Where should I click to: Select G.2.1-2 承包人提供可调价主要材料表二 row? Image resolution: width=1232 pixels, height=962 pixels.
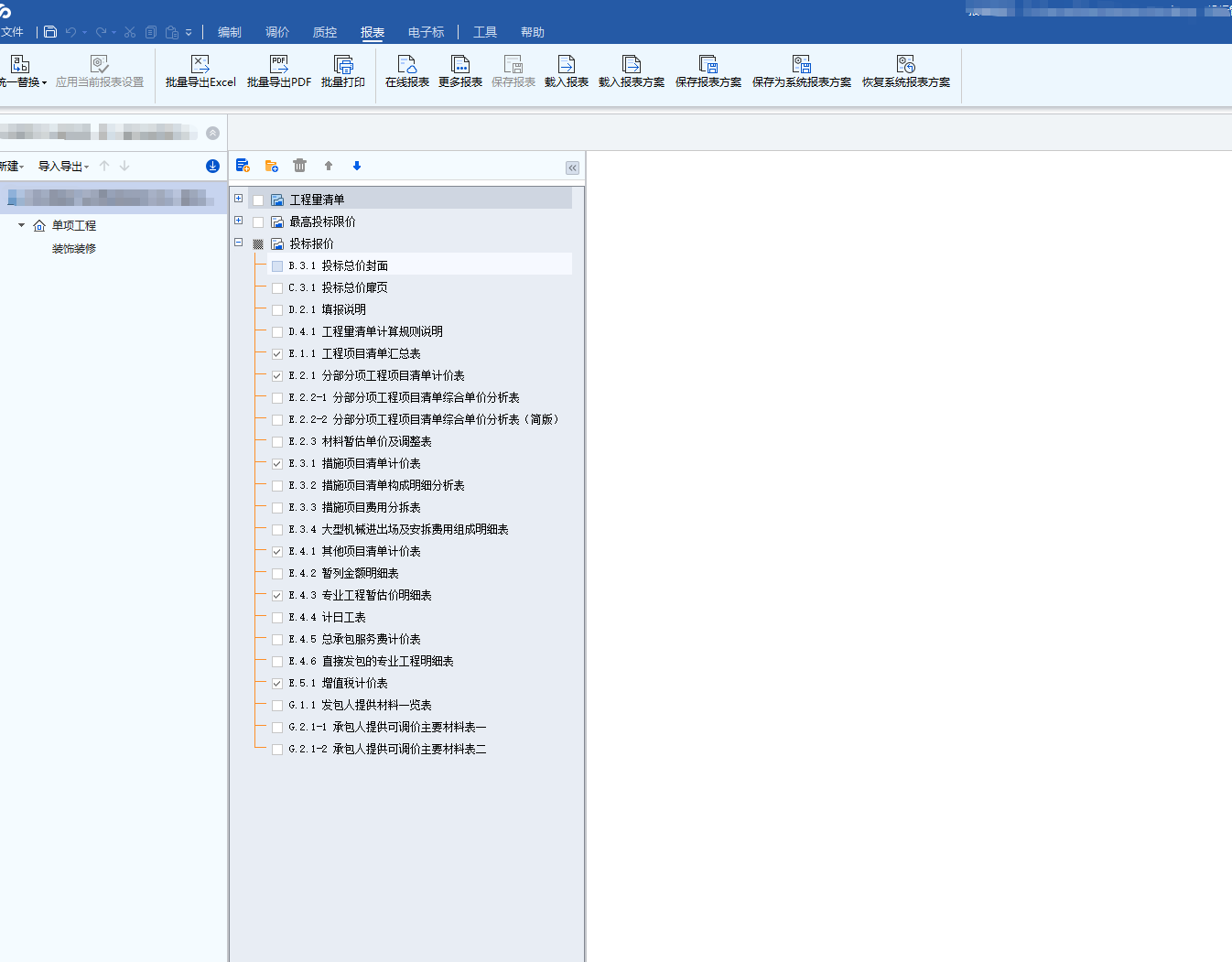click(x=387, y=749)
